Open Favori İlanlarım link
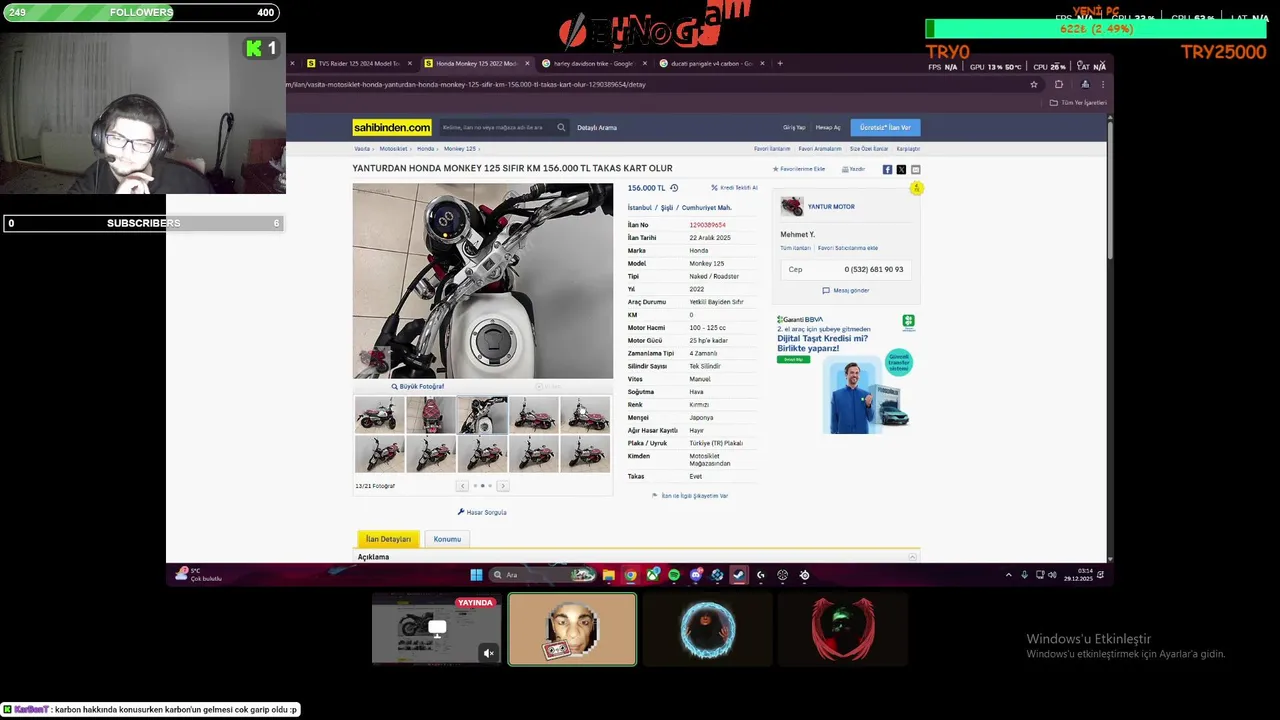 tap(772, 149)
